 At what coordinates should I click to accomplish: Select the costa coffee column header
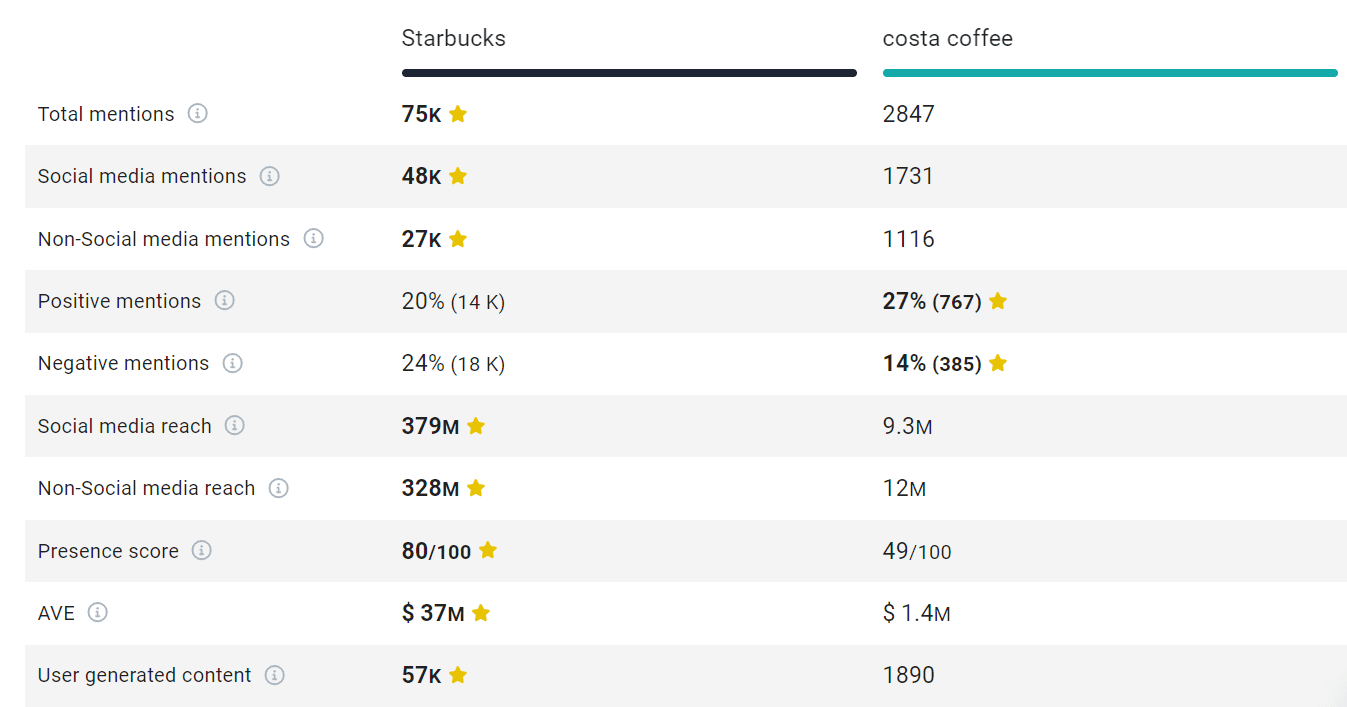[x=947, y=39]
